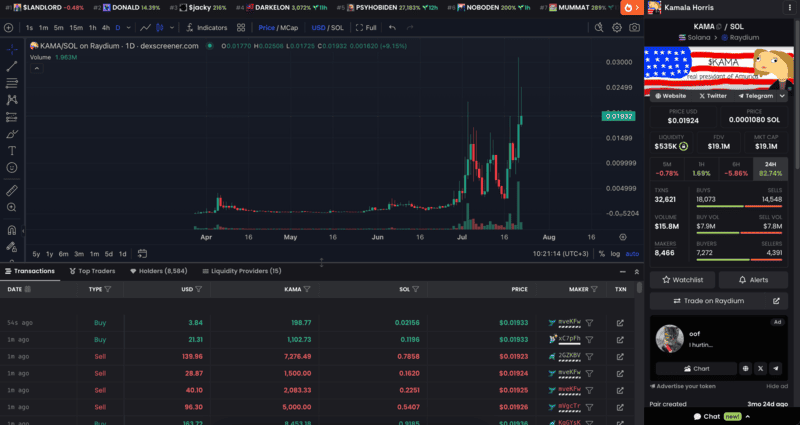Open the token Website link
Screen dimensions: 800x425
point(670,96)
